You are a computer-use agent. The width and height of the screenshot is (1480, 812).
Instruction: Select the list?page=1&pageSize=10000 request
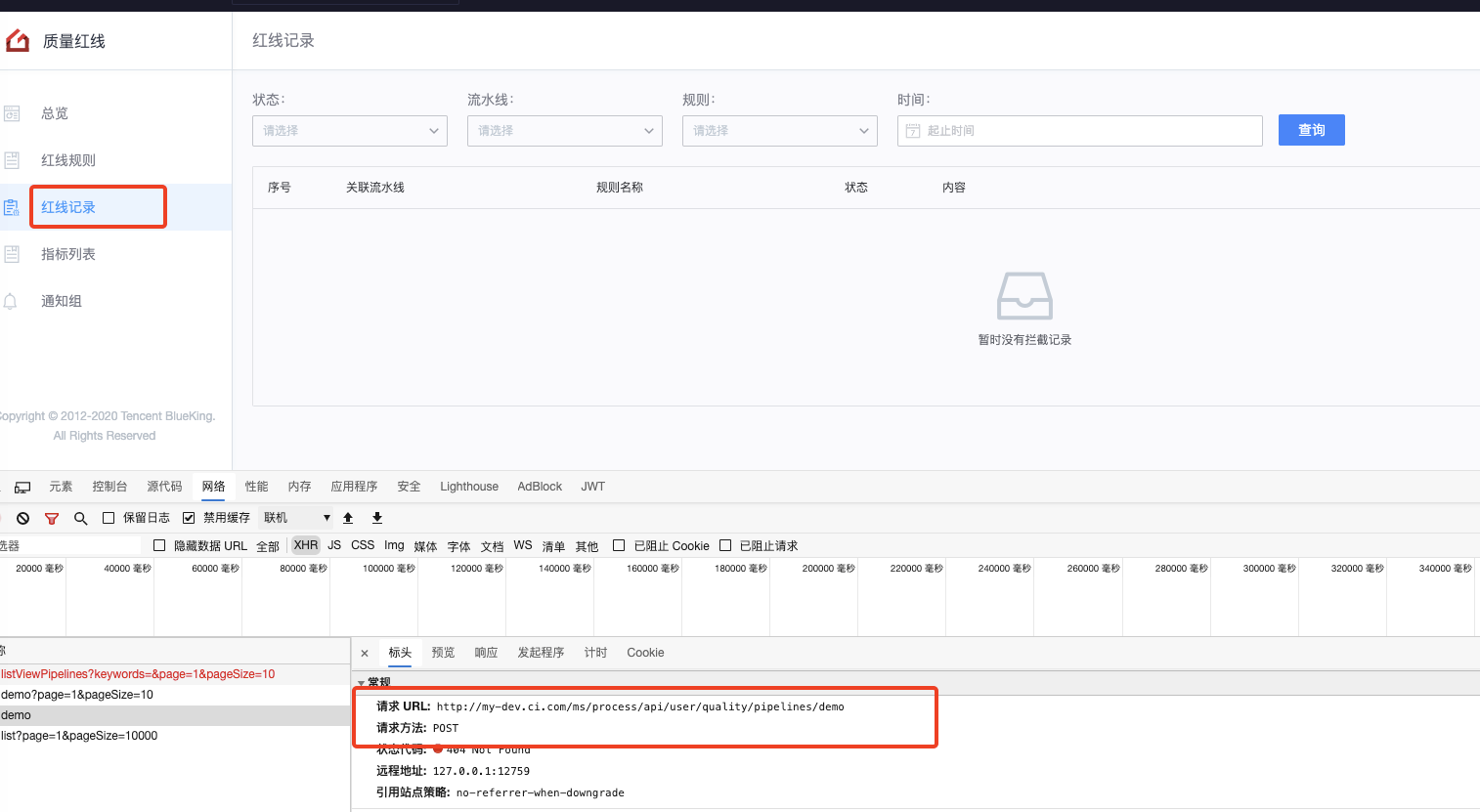point(175,736)
